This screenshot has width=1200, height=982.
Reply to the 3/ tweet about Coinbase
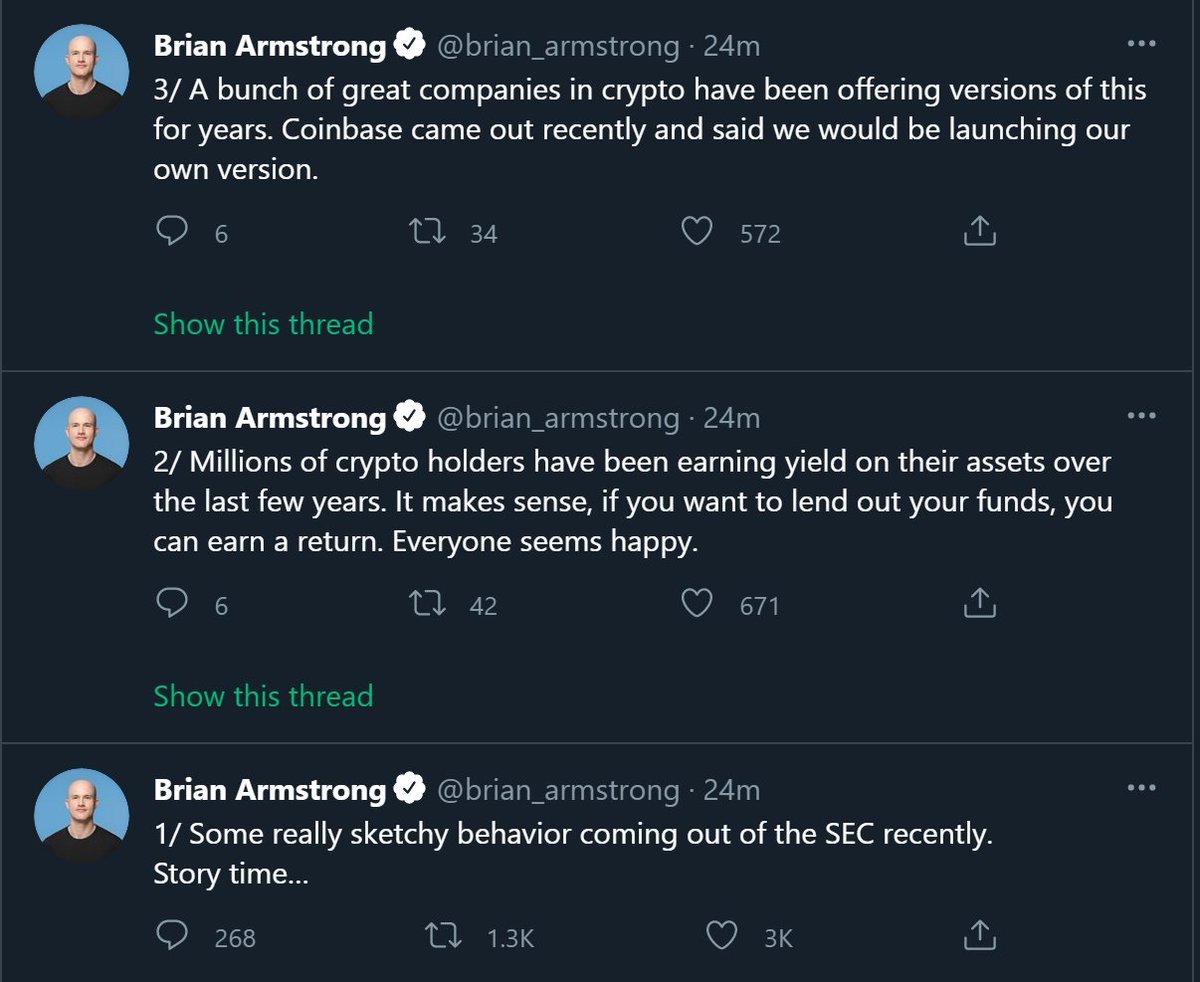coord(173,232)
